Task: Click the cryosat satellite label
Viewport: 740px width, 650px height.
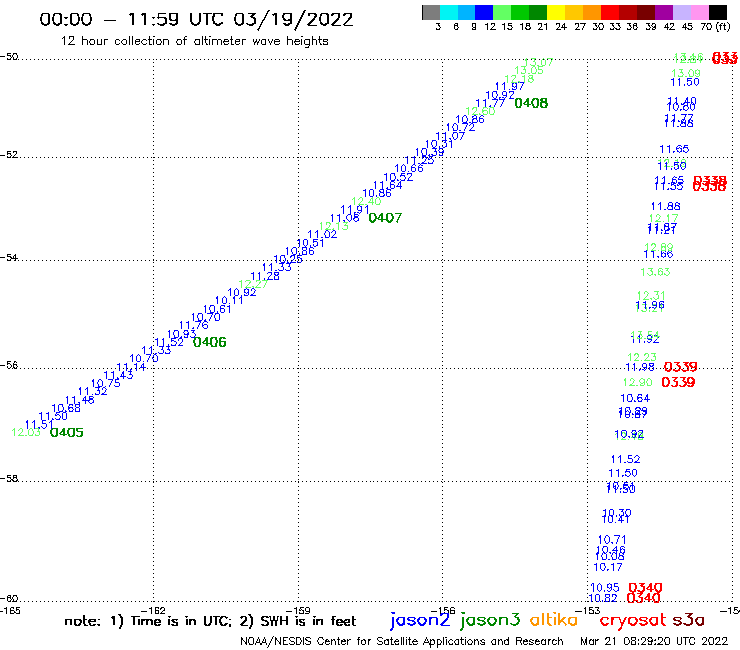Action: (x=633, y=620)
